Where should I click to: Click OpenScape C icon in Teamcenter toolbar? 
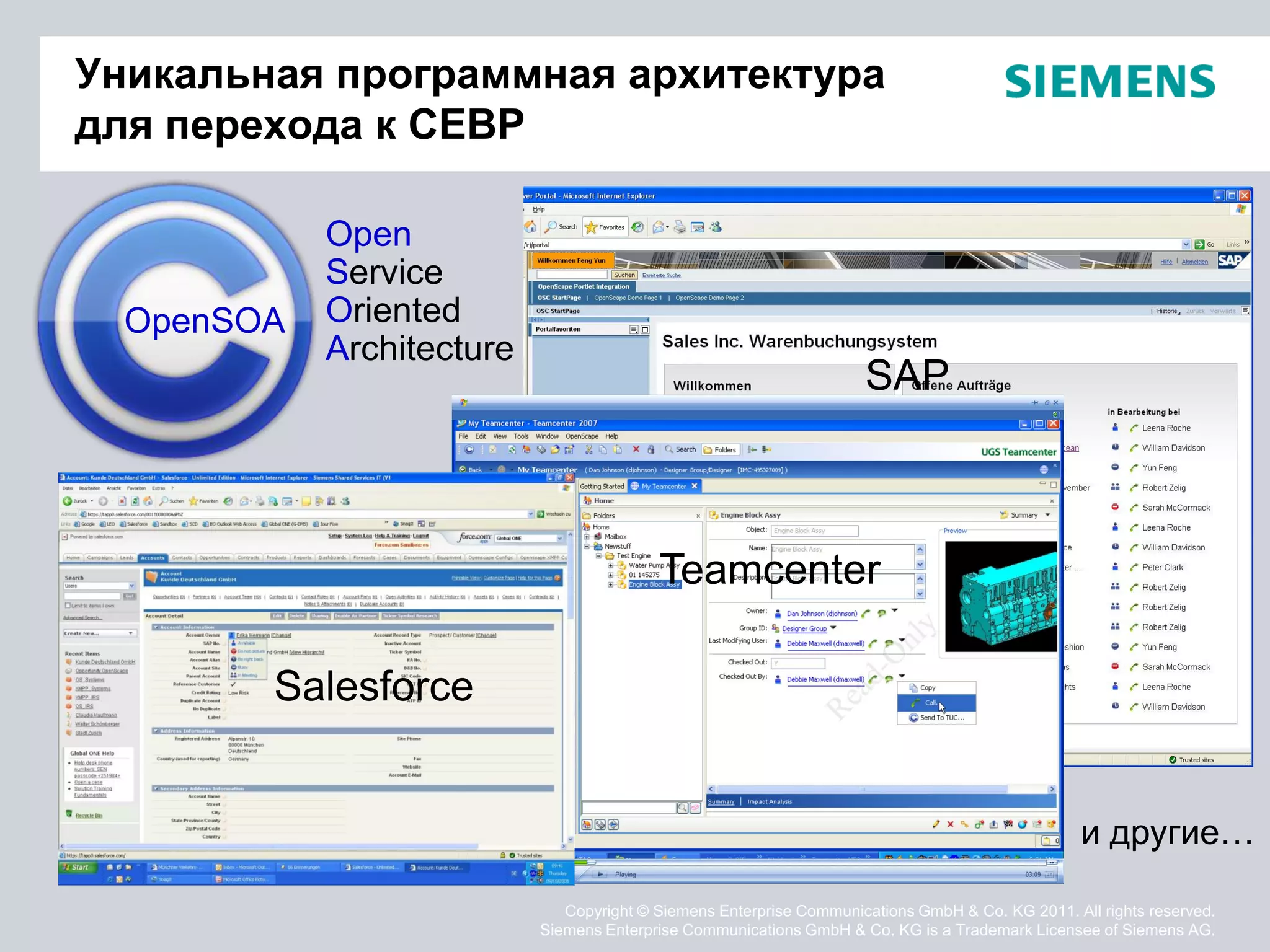[x=469, y=449]
